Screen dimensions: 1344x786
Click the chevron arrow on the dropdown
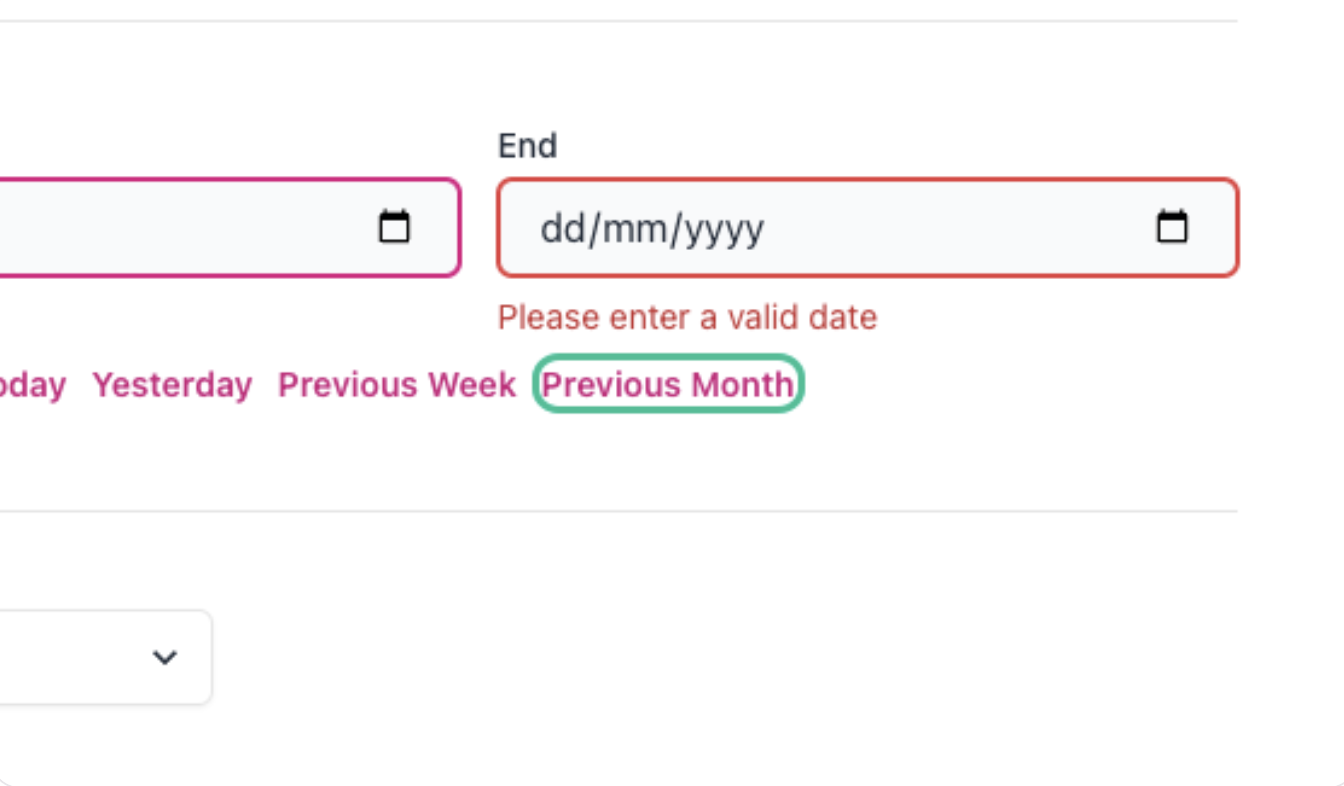coord(165,657)
